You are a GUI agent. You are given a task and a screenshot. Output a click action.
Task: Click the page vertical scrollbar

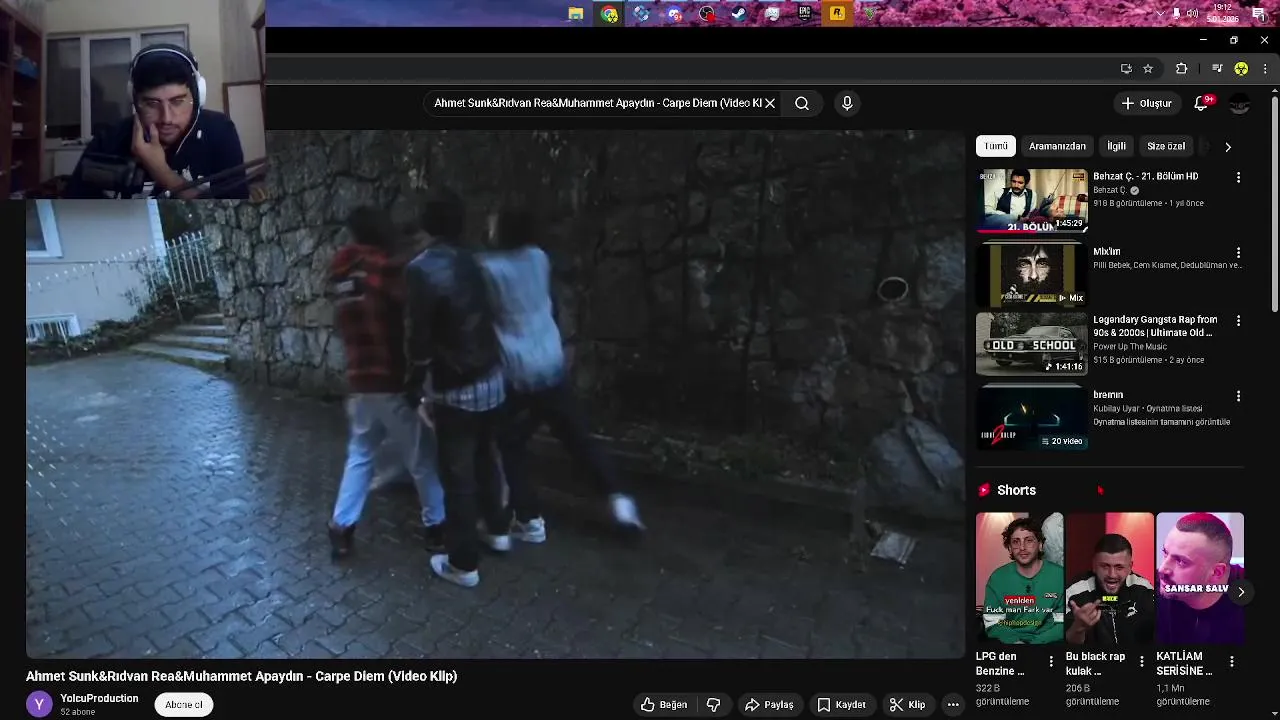[x=1274, y=203]
